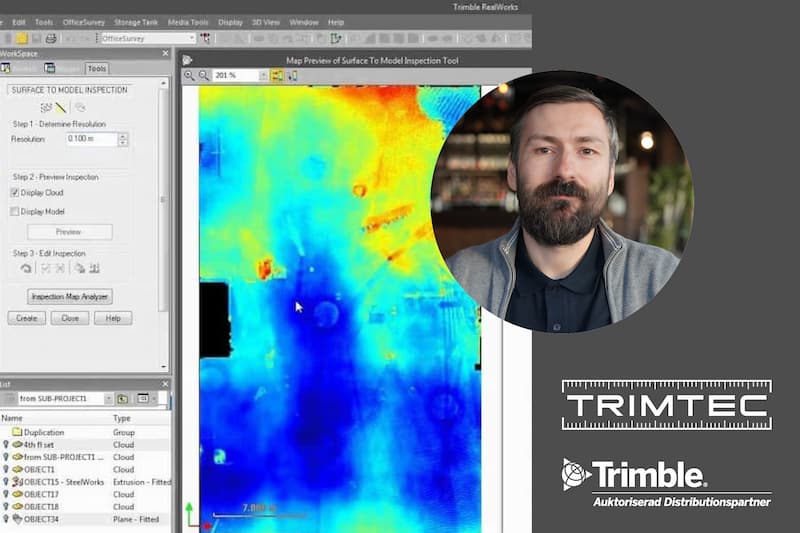The height and width of the screenshot is (533, 800).
Task: Open the OfficeSurvey menu
Action: pos(84,22)
